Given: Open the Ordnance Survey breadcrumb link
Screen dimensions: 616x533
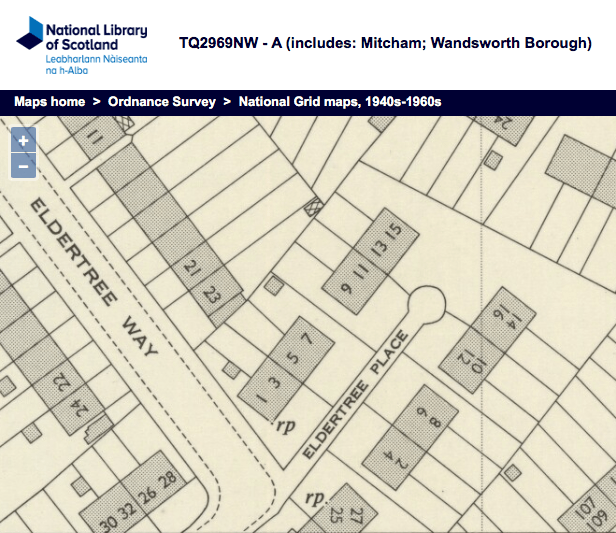Looking at the screenshot, I should coord(161,102).
